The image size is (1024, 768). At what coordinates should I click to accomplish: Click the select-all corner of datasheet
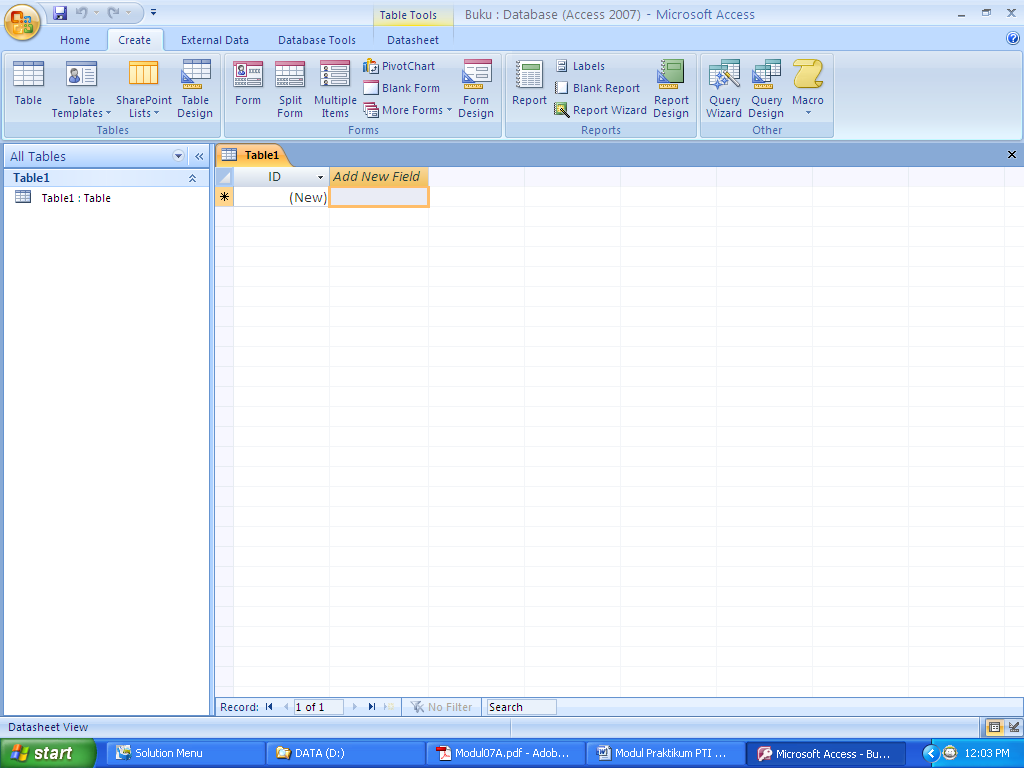click(224, 177)
